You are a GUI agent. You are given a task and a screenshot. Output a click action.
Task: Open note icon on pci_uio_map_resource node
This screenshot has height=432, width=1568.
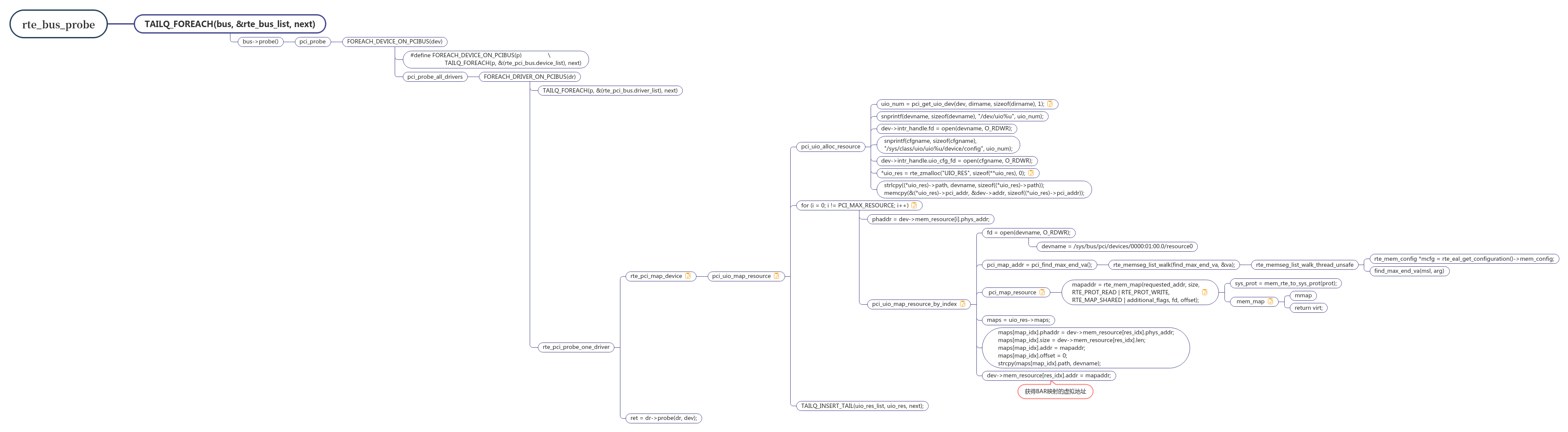point(776,276)
